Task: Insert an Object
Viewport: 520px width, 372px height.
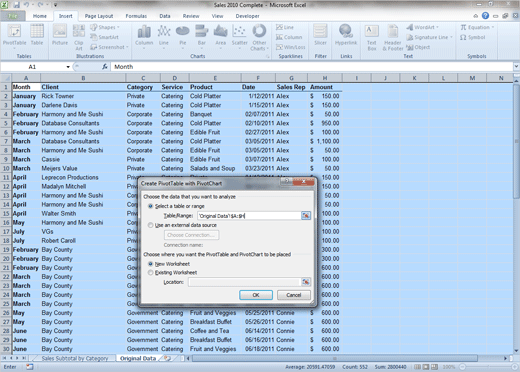Action: coord(418,47)
